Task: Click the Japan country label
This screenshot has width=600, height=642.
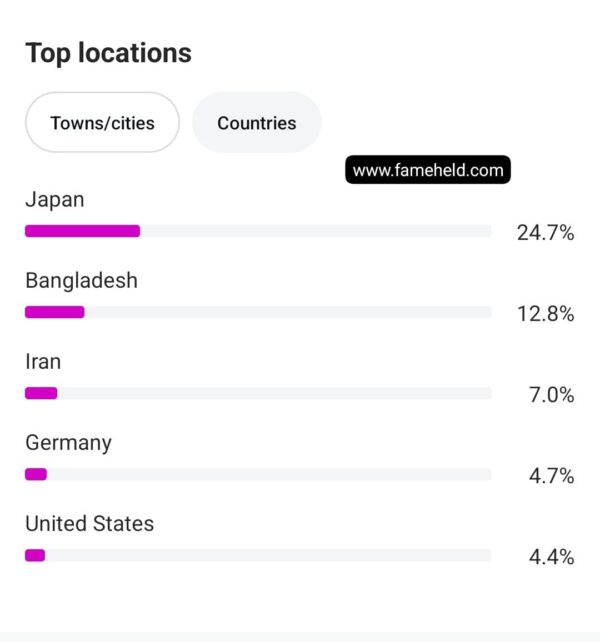Action: tap(55, 199)
